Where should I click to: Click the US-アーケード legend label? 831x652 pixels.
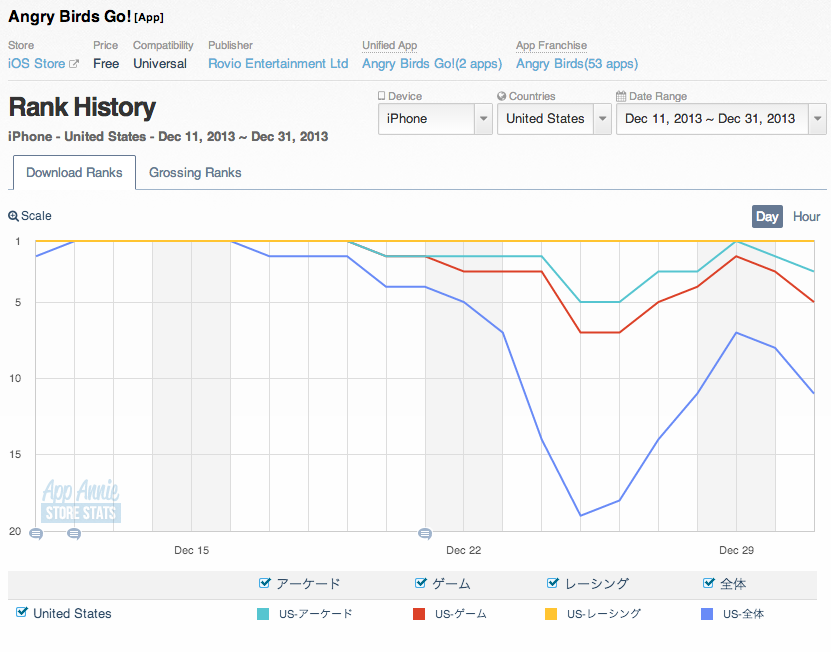click(x=316, y=614)
